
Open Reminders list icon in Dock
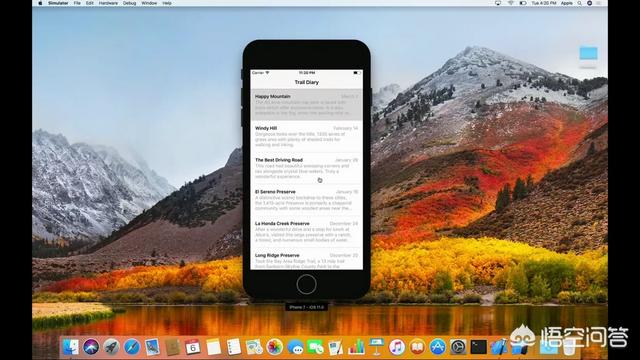click(233, 347)
